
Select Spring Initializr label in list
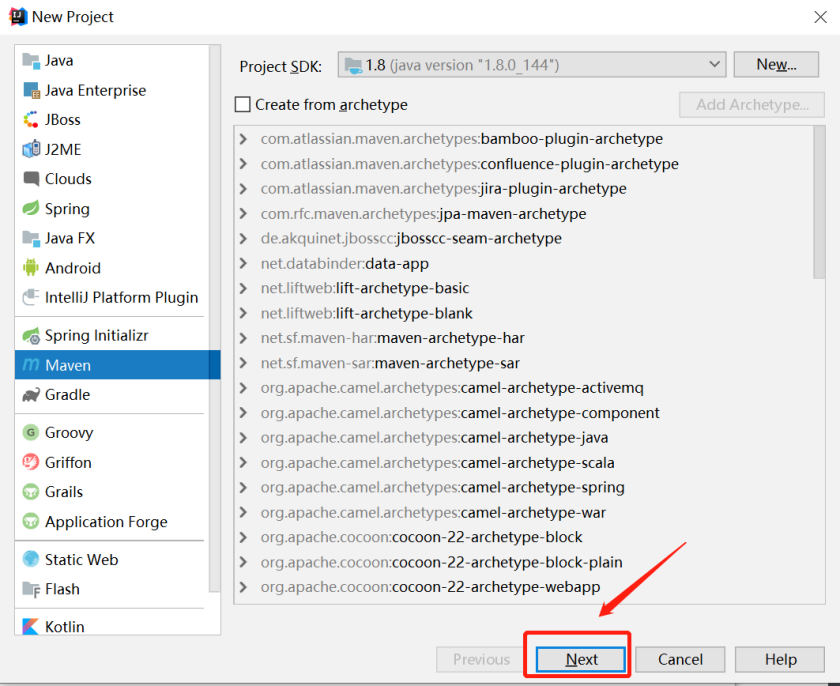coord(96,335)
